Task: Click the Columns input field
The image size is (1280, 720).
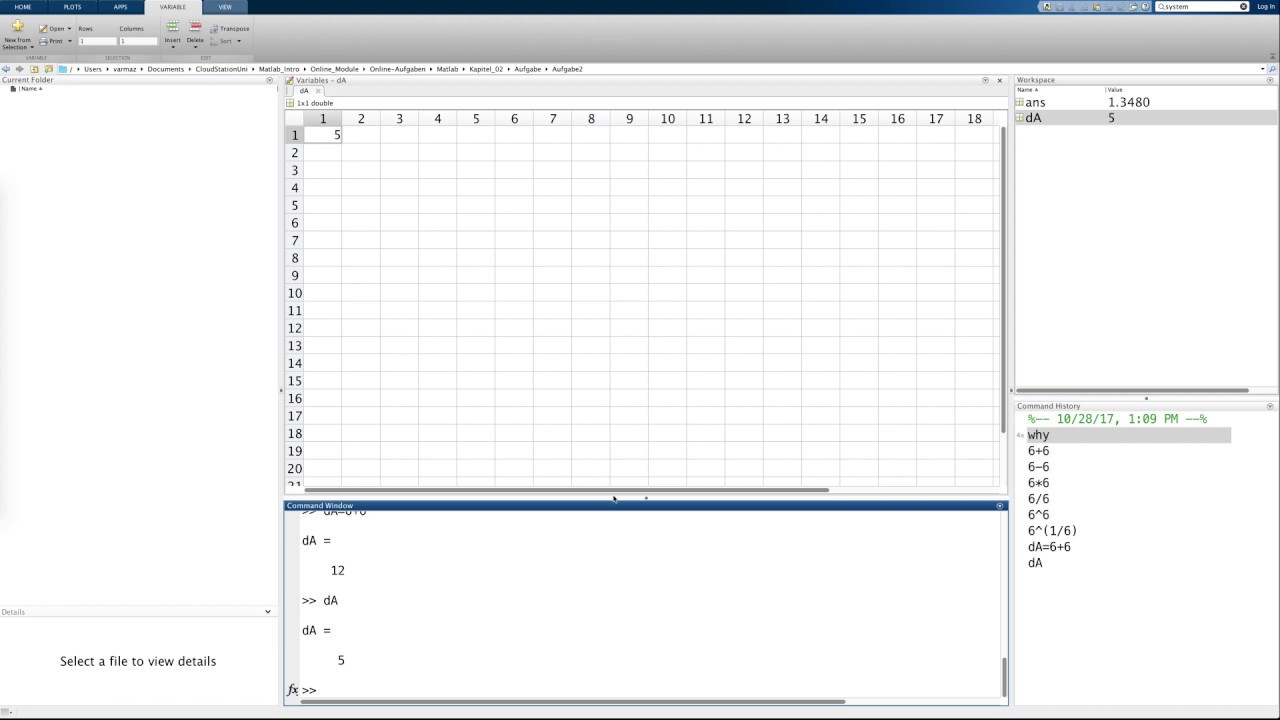Action: 138,41
